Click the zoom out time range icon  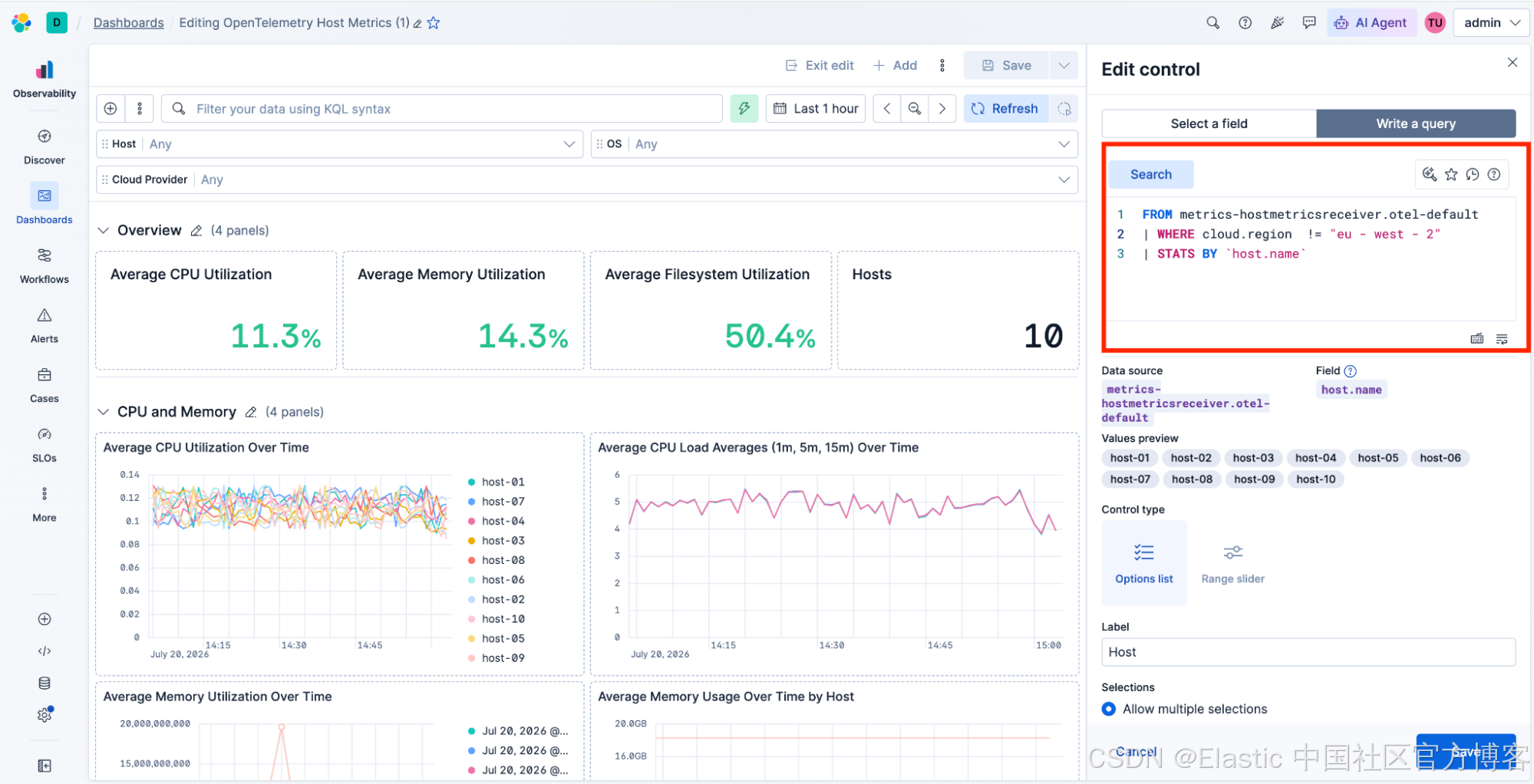point(914,109)
